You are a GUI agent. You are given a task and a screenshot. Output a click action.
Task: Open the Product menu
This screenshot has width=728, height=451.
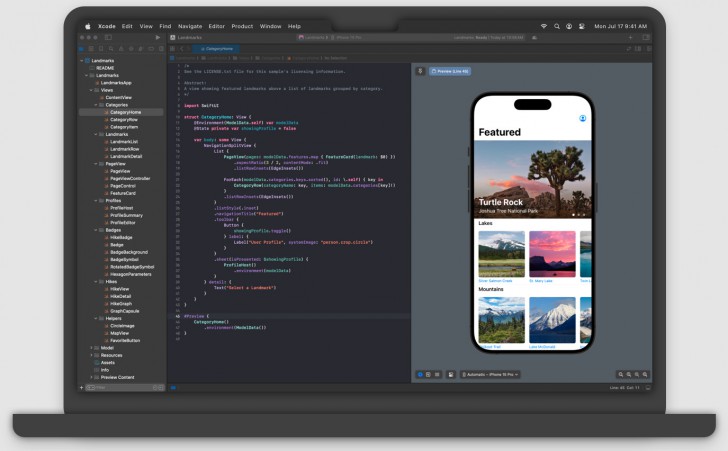pos(242,26)
